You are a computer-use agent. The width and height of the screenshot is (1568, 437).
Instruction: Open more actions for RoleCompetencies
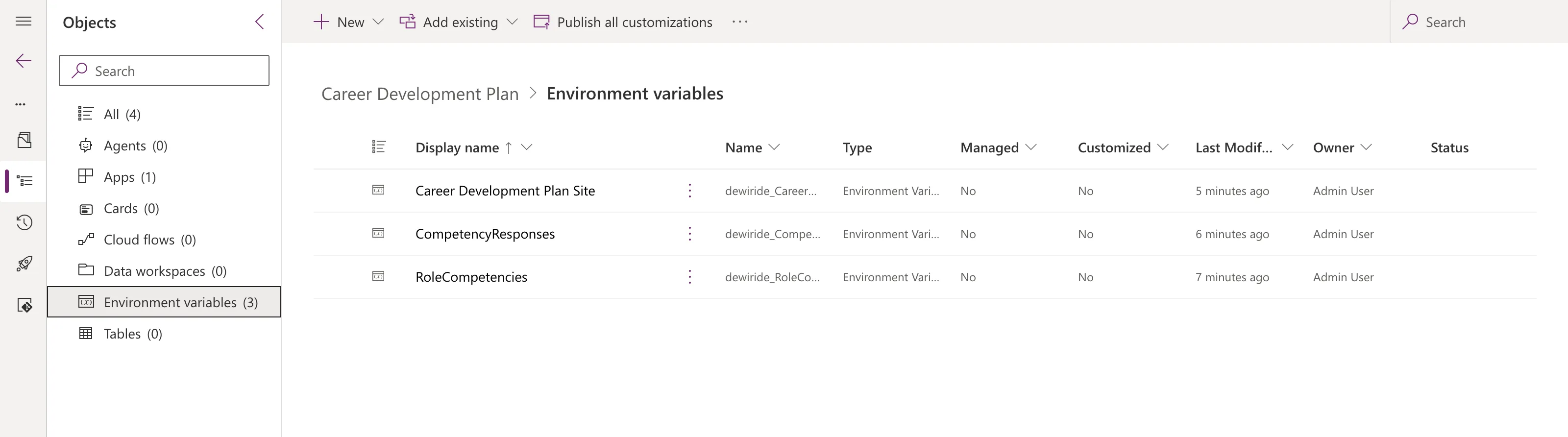(x=689, y=277)
